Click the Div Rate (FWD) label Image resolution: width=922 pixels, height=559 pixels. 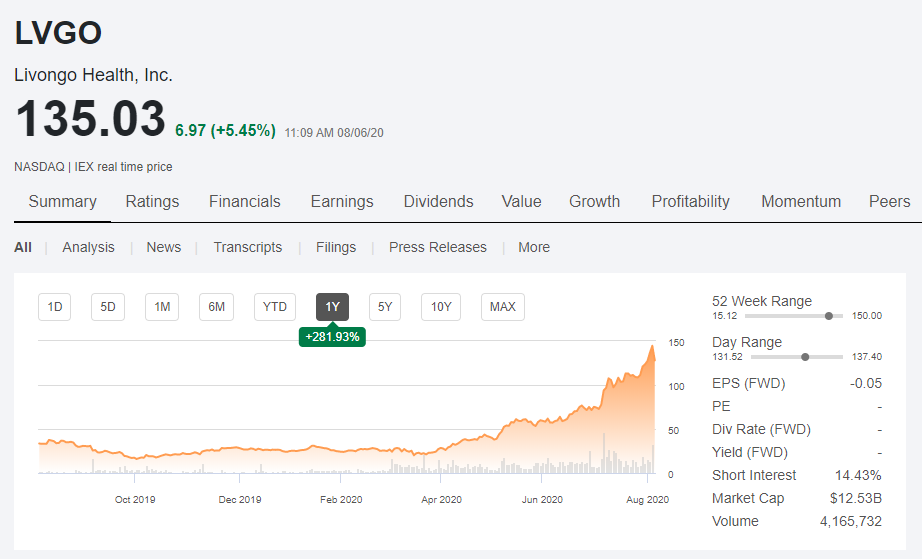coord(761,430)
